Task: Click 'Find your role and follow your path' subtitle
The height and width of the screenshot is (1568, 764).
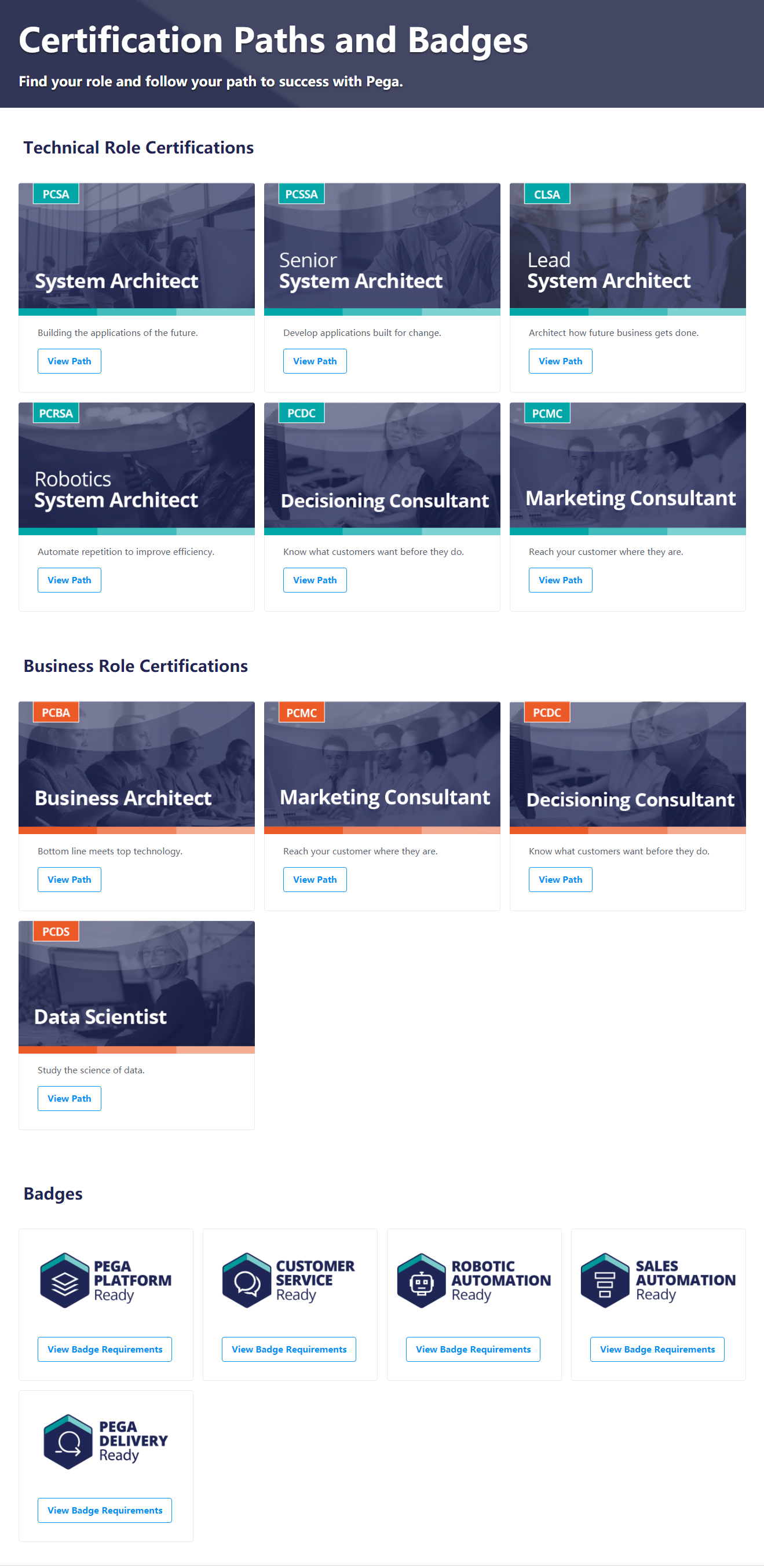Action: [x=211, y=82]
